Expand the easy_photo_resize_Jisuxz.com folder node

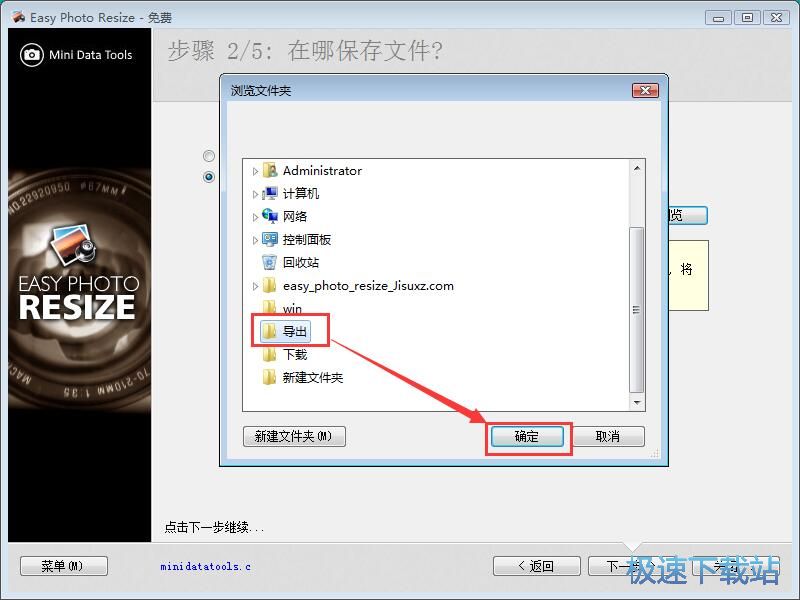(x=255, y=286)
